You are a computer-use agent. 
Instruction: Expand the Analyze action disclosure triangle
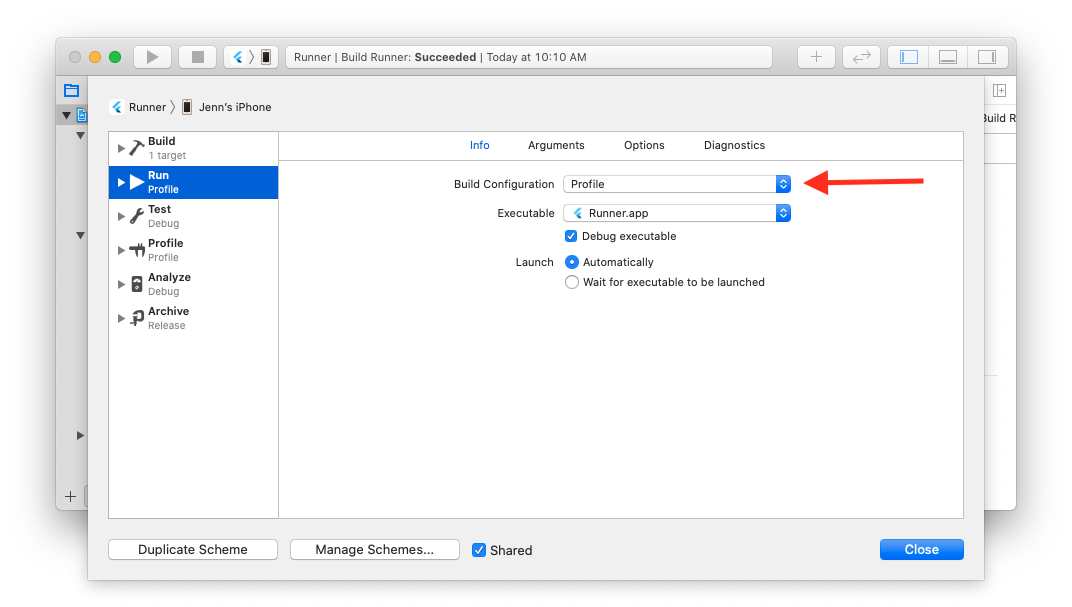(x=121, y=284)
